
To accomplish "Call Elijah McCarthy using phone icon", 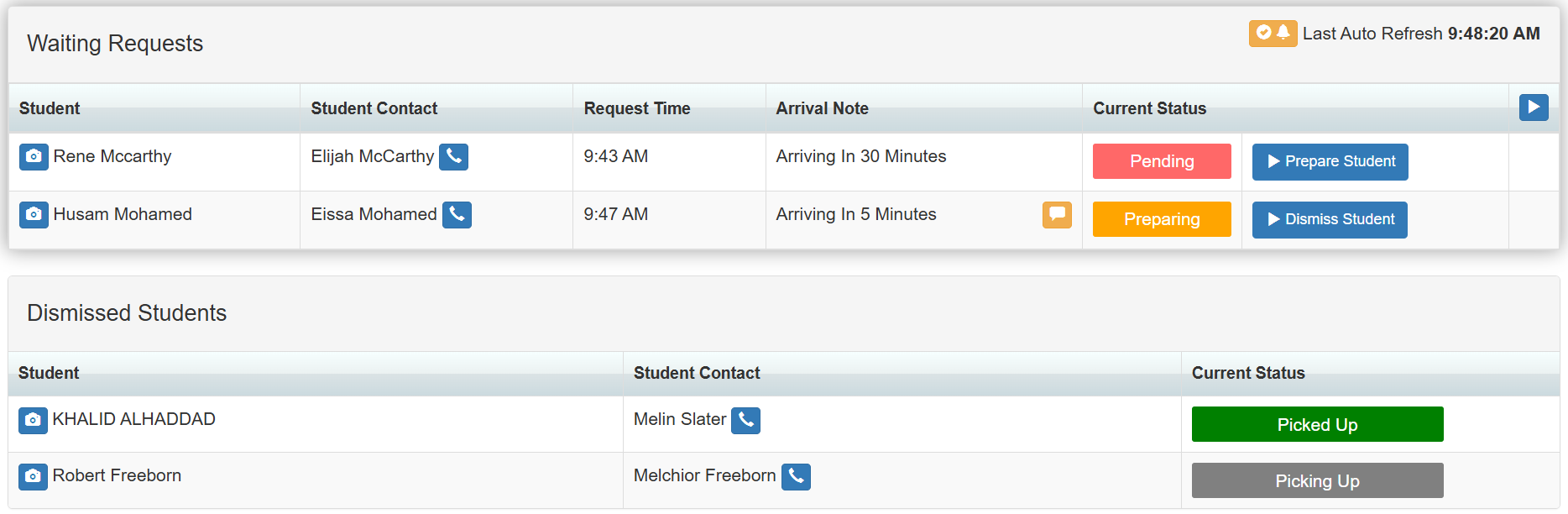I will [x=453, y=157].
